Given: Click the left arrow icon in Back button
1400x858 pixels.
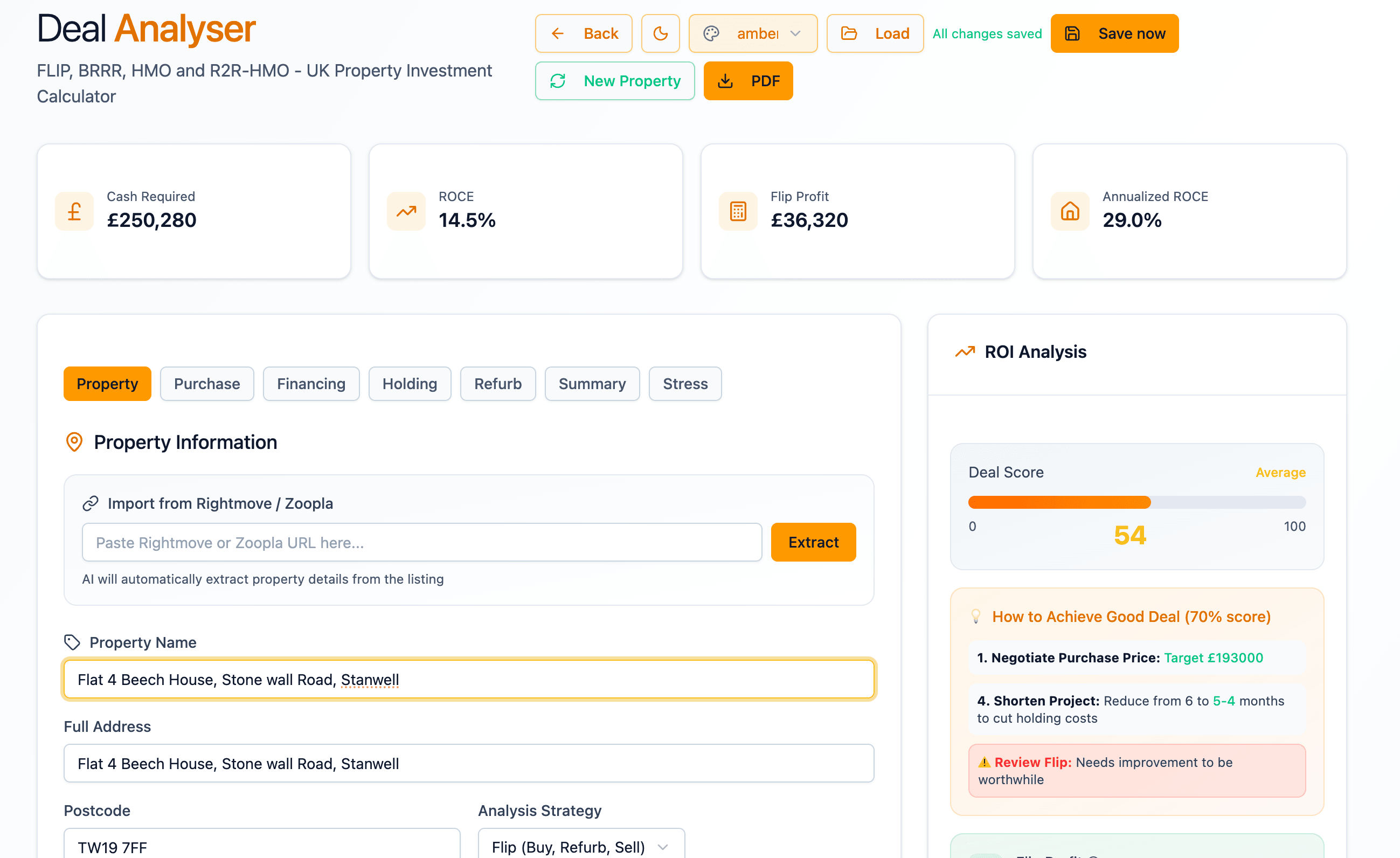Looking at the screenshot, I should tap(558, 33).
